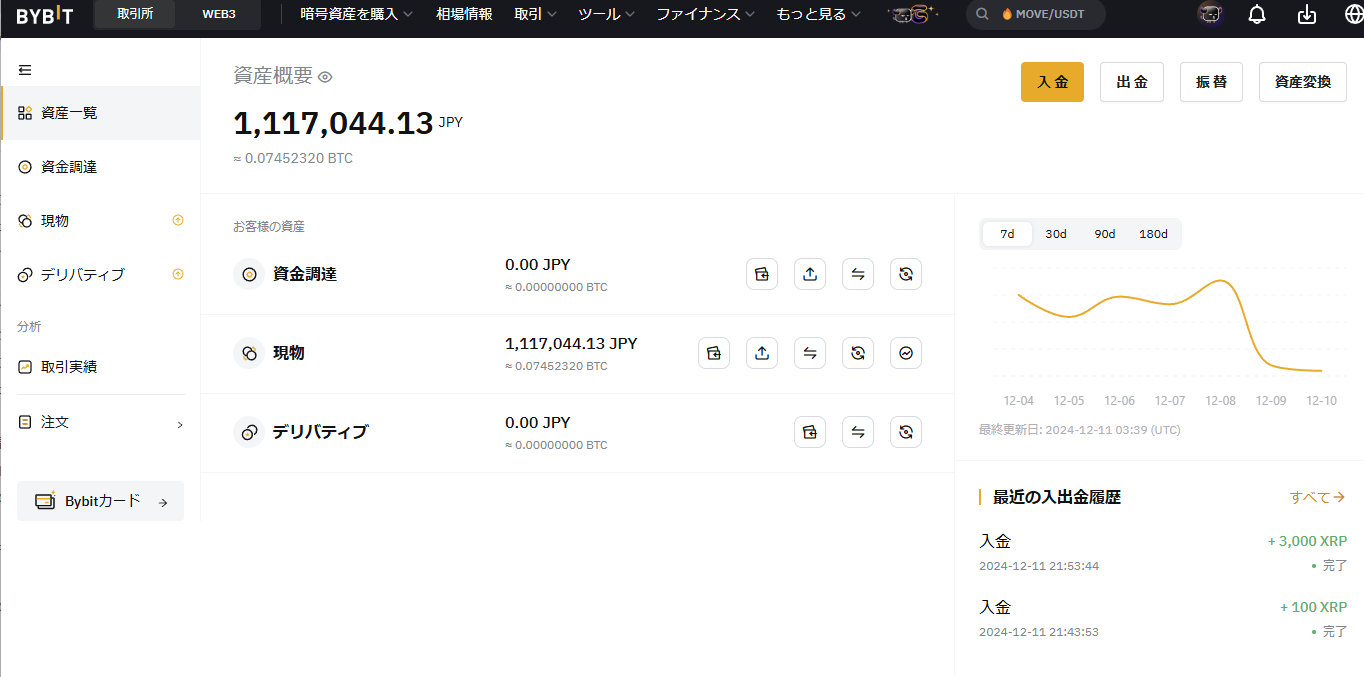Image resolution: width=1364 pixels, height=677 pixels.
Task: Open the ツール dropdown menu
Action: point(606,14)
